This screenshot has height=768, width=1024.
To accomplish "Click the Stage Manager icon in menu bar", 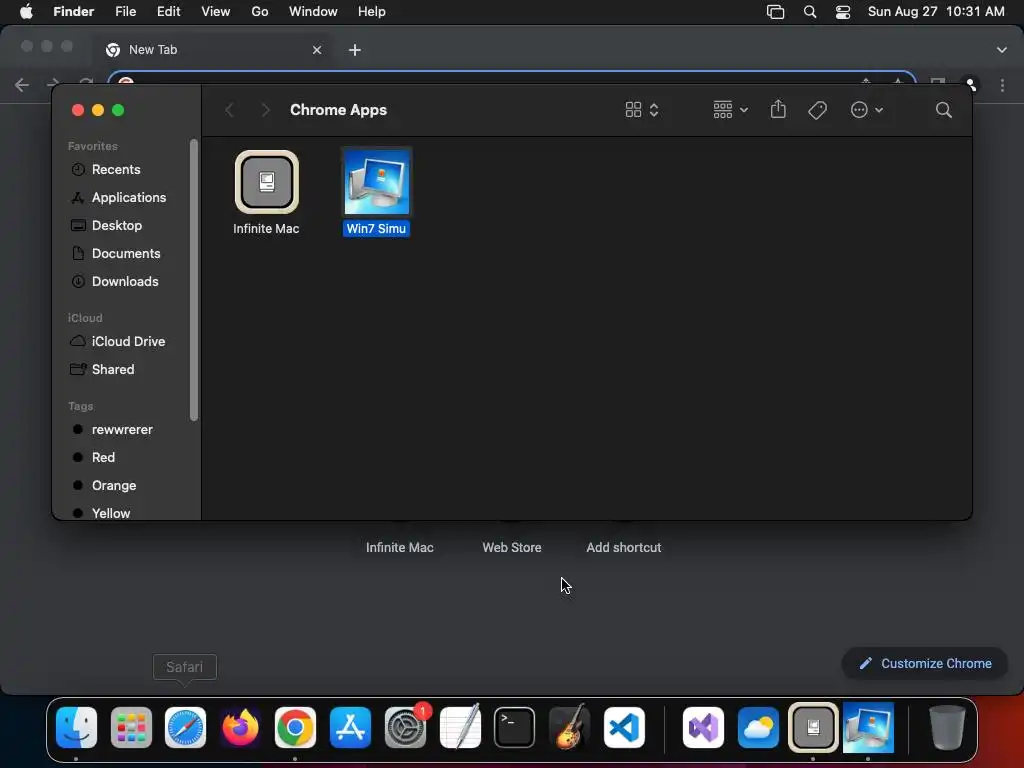I will 775,12.
